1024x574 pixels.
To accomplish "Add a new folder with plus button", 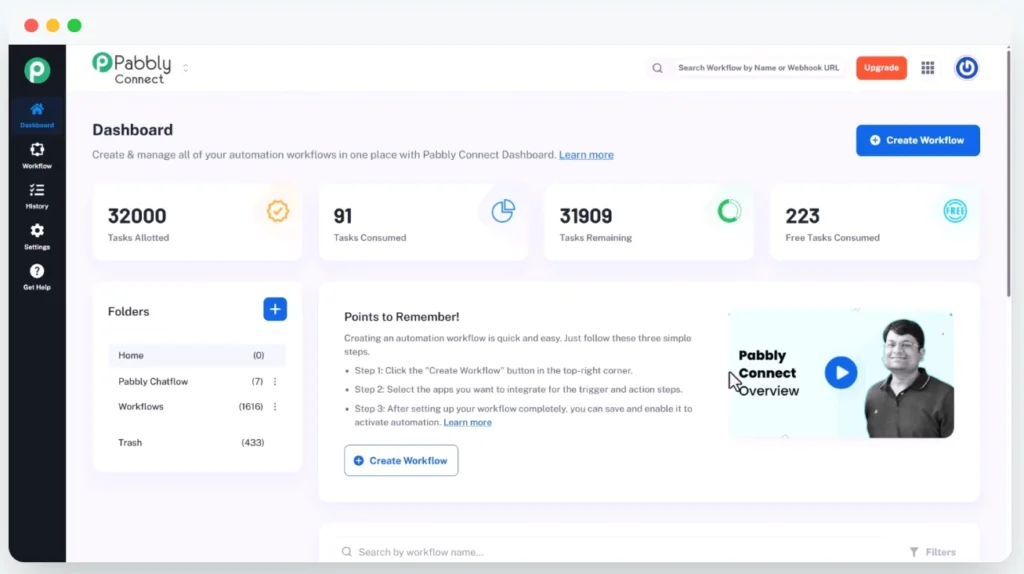I will pyautogui.click(x=275, y=309).
